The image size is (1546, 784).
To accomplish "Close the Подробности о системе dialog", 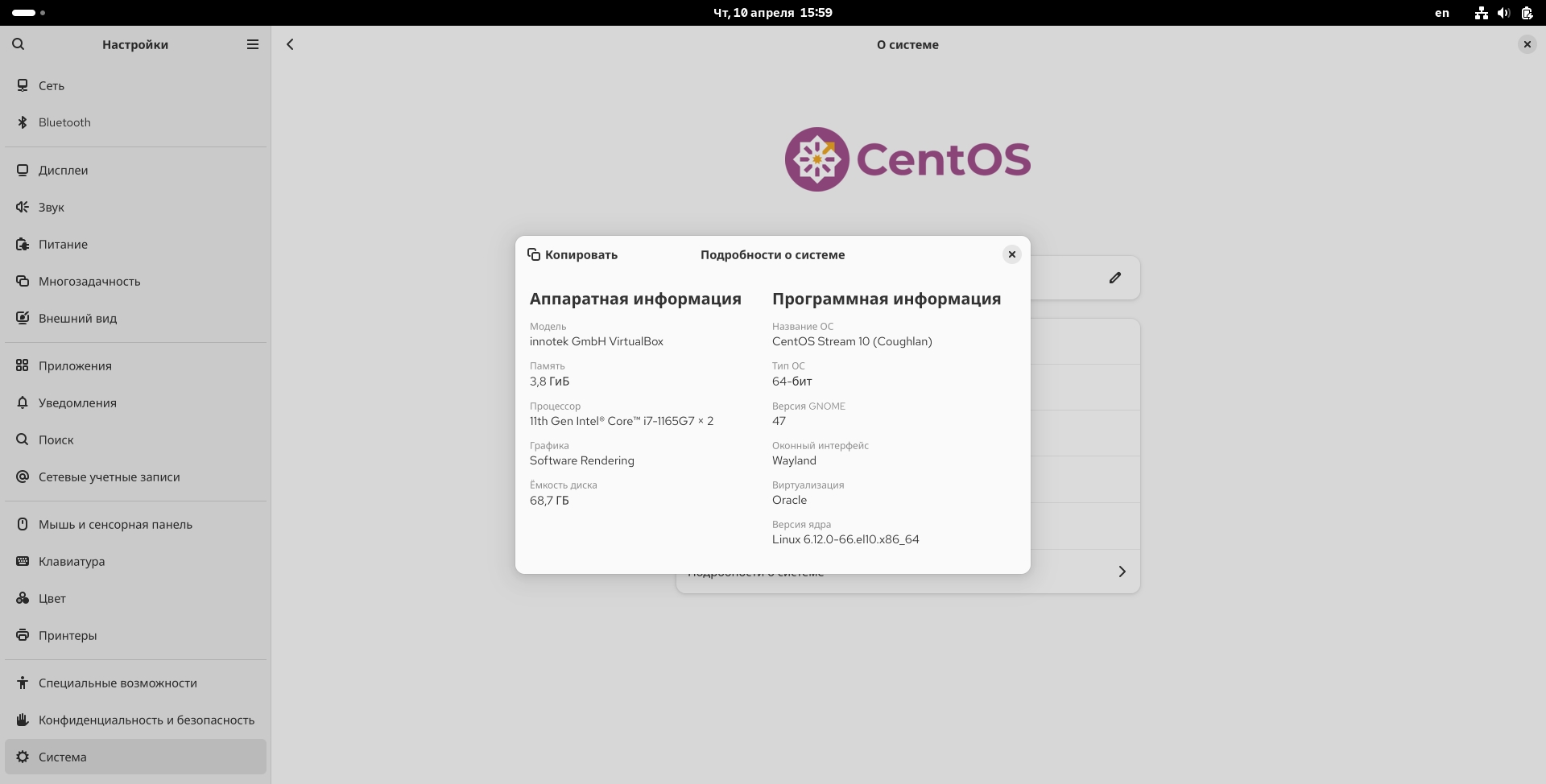I will (x=1012, y=254).
